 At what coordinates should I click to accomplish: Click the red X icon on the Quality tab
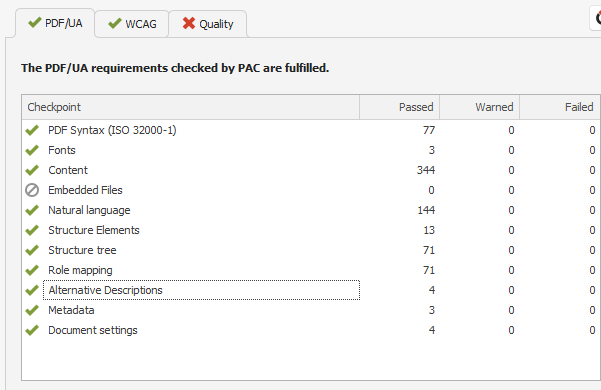(189, 23)
